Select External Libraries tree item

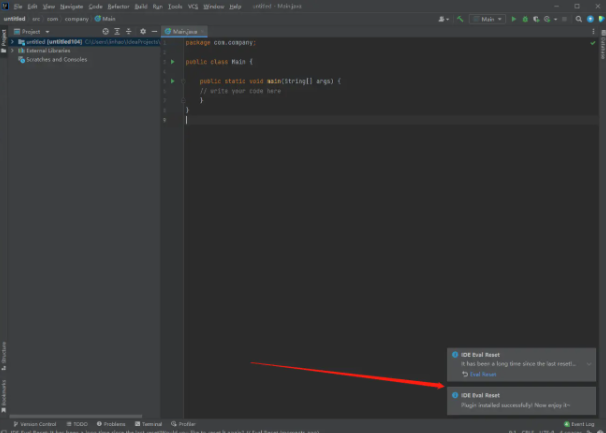[x=48, y=51]
